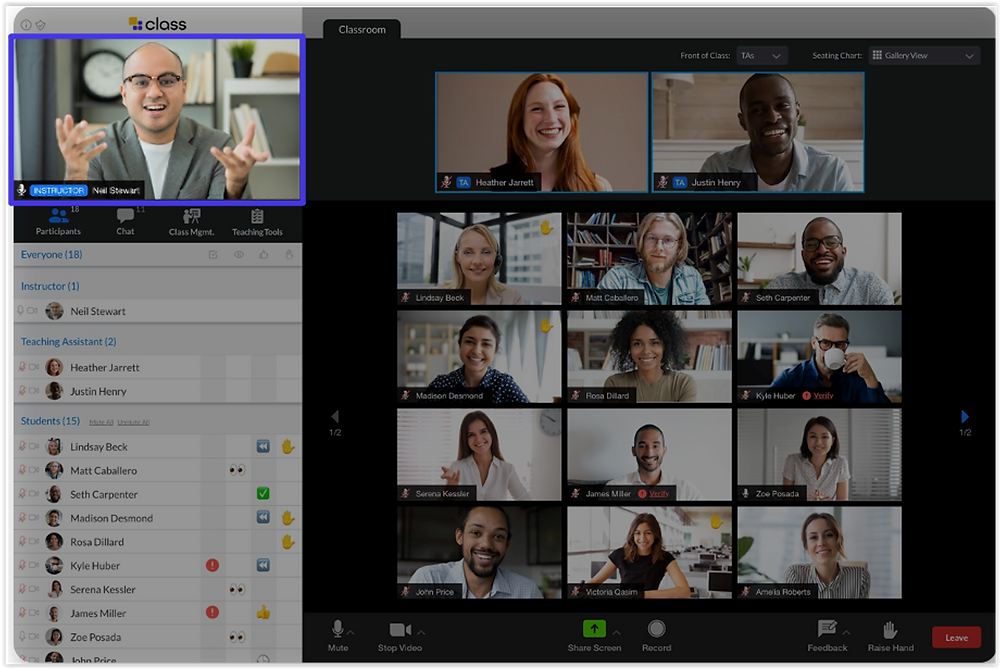
Task: Click the red alert icon in Kyle Huber's row
Action: [212, 565]
